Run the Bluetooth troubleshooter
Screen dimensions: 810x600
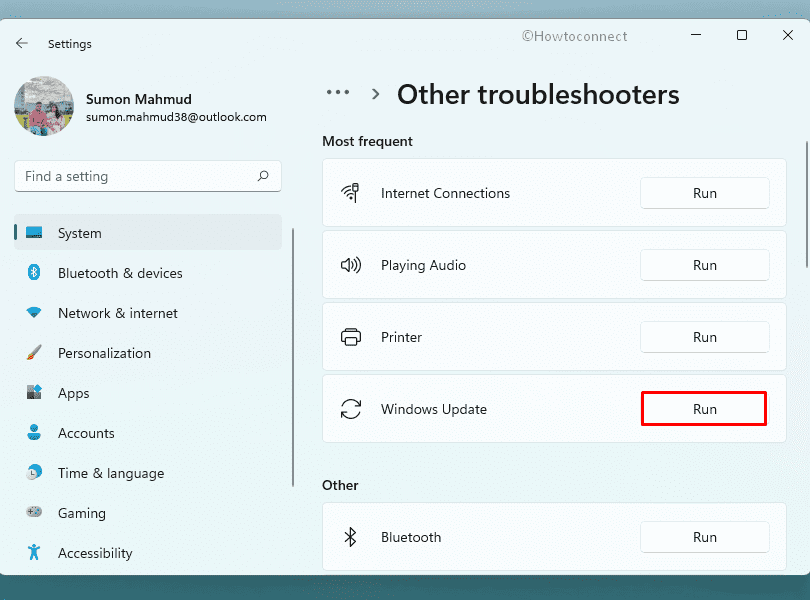click(705, 537)
